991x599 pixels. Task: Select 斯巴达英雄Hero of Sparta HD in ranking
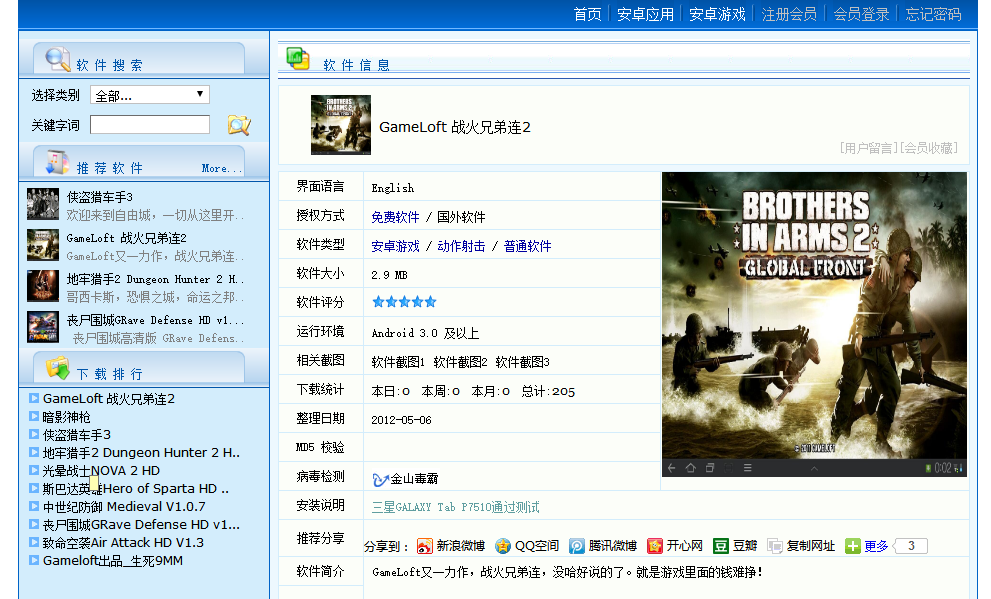click(135, 488)
